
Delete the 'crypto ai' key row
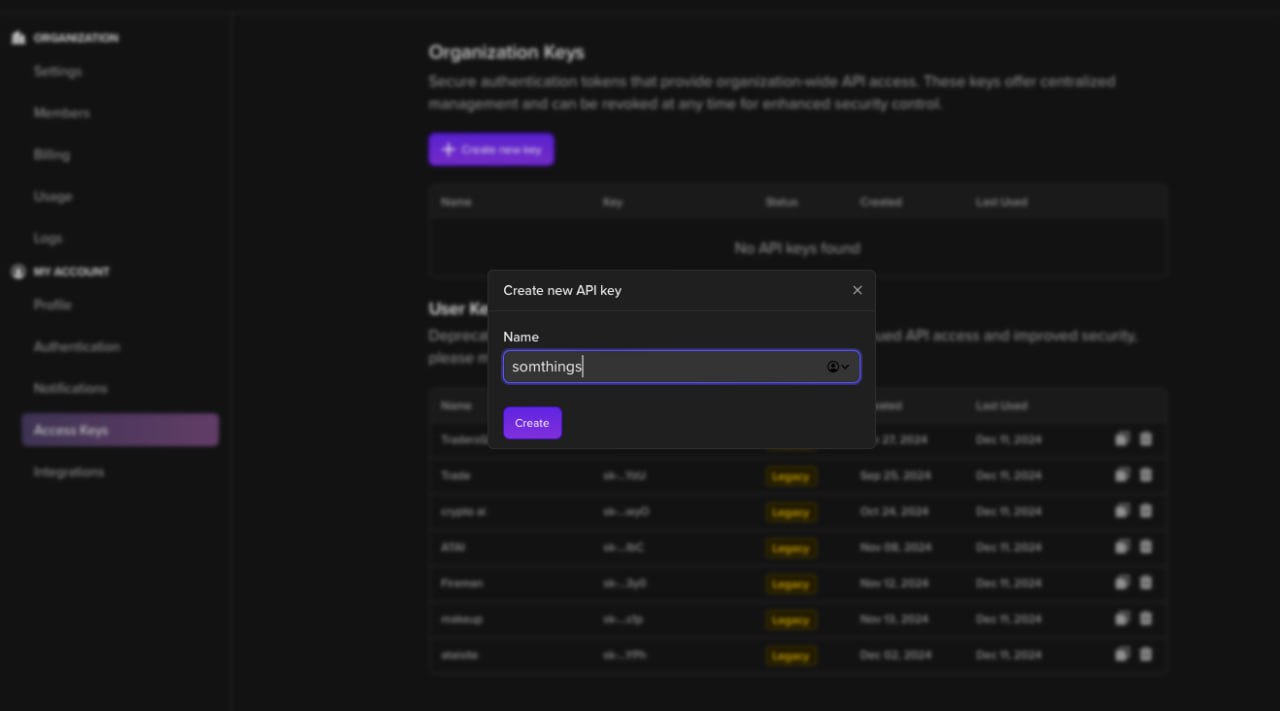click(1146, 511)
